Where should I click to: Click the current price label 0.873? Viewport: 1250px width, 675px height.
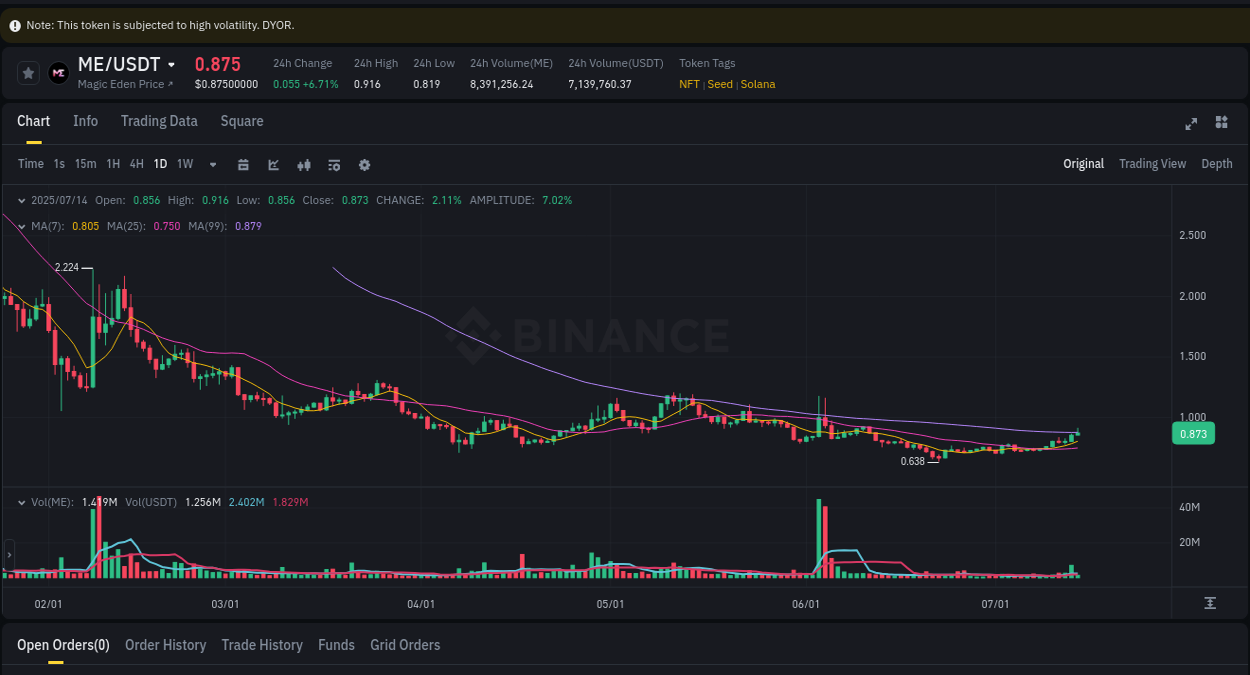1193,433
